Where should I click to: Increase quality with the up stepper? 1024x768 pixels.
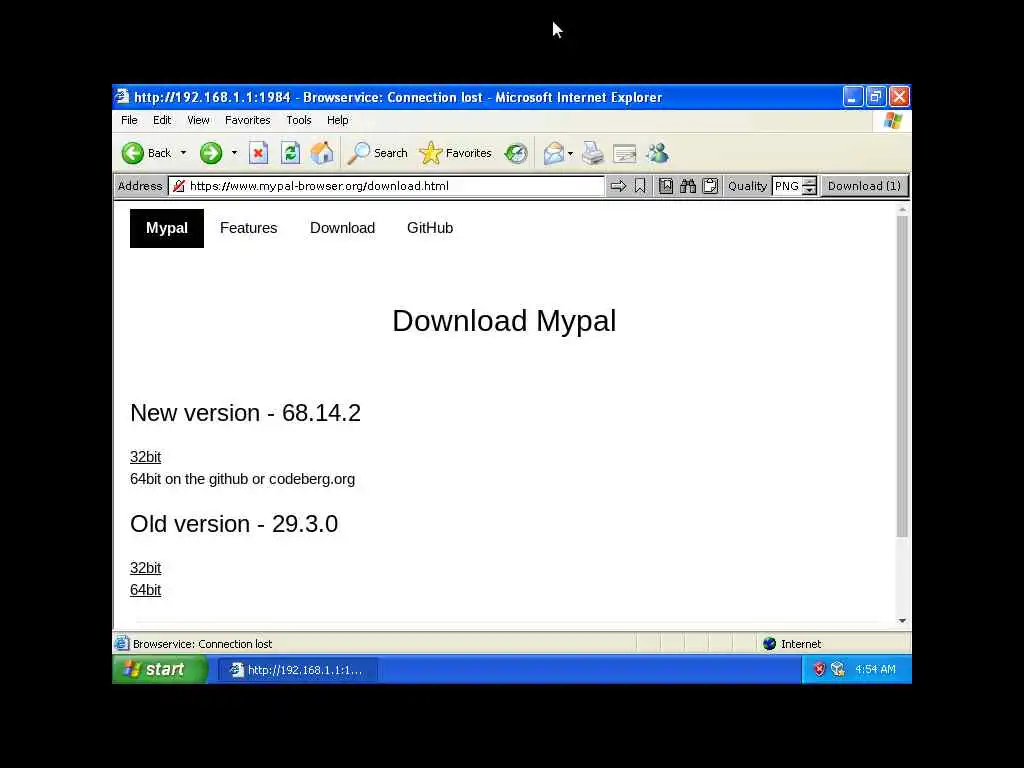pos(810,182)
